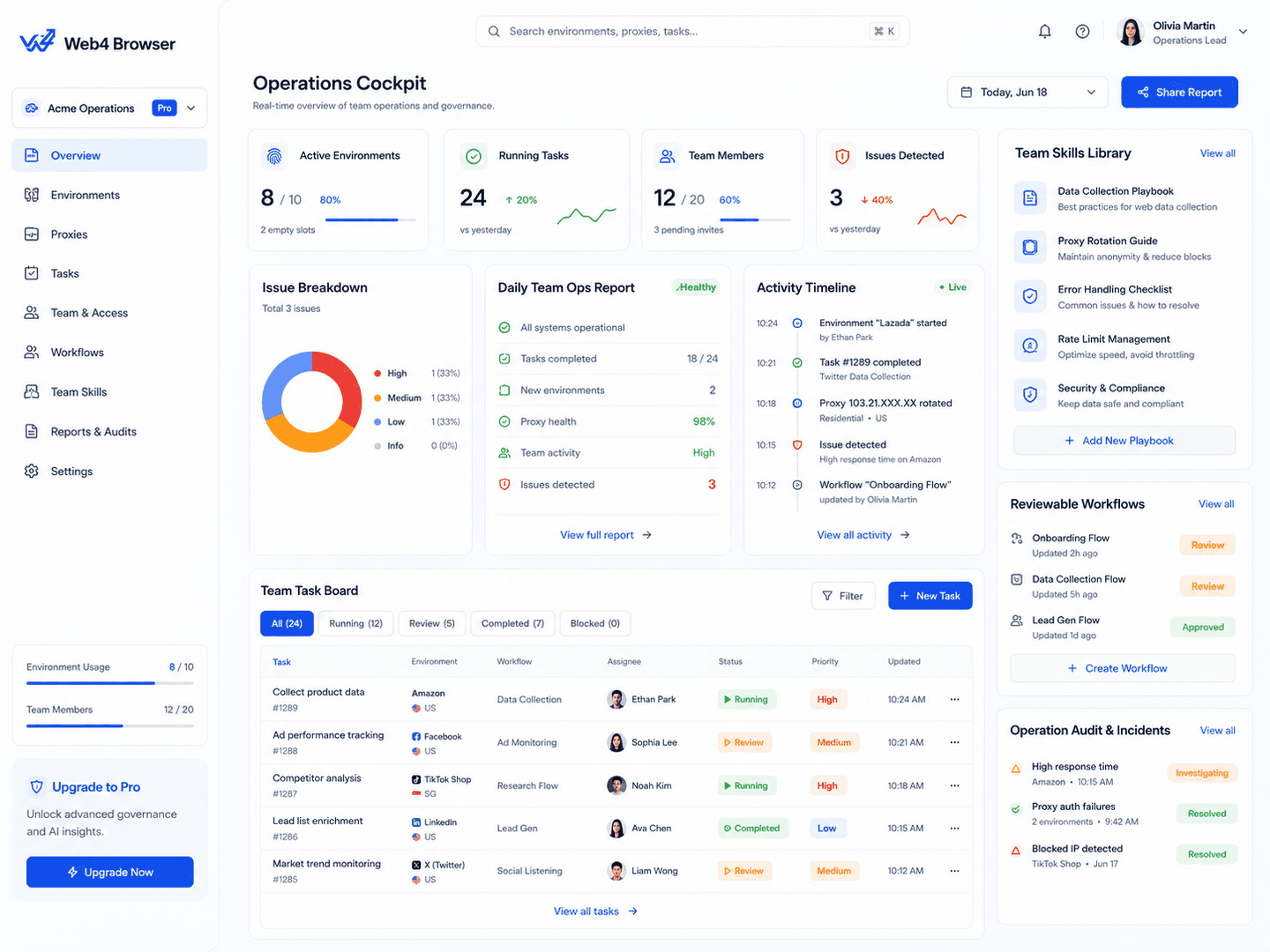Click the Rate Limit Management icon
Image resolution: width=1270 pixels, height=952 pixels.
[1029, 346]
